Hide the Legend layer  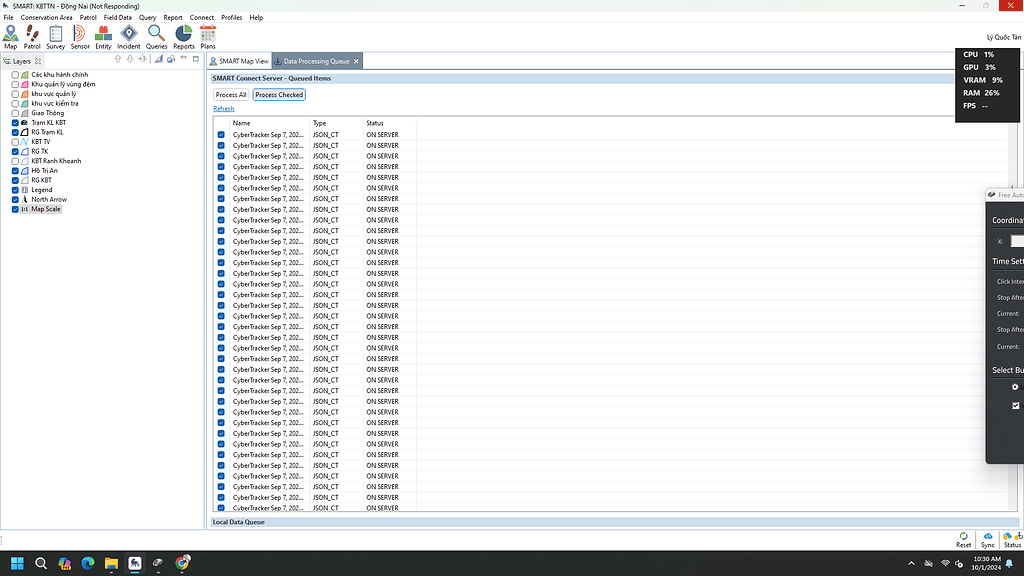coord(13,189)
